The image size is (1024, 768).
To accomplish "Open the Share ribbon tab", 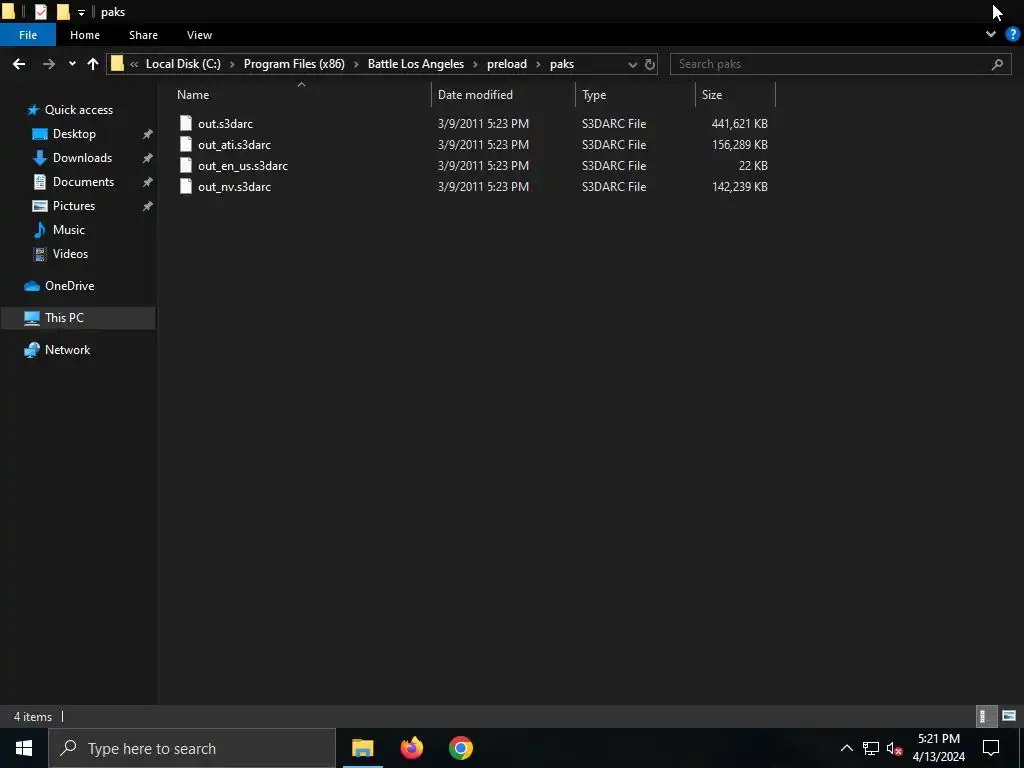I will click(x=143, y=35).
